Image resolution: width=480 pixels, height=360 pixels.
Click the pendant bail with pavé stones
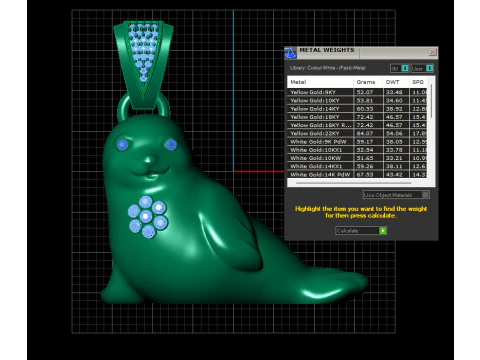tap(143, 65)
